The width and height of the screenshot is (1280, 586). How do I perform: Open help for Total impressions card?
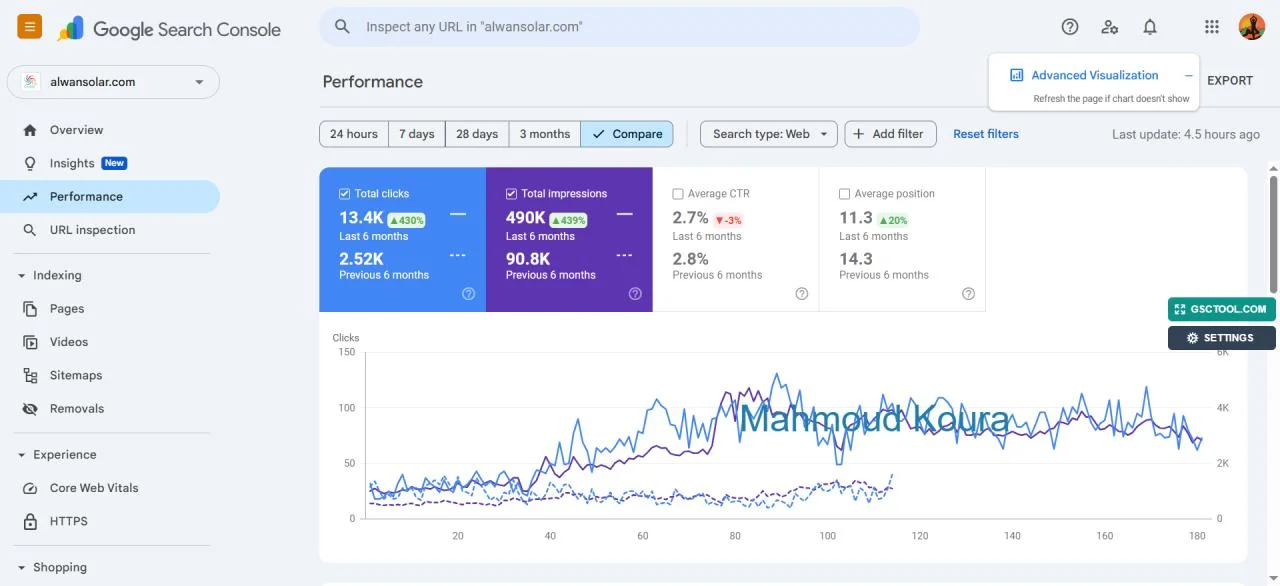[635, 294]
